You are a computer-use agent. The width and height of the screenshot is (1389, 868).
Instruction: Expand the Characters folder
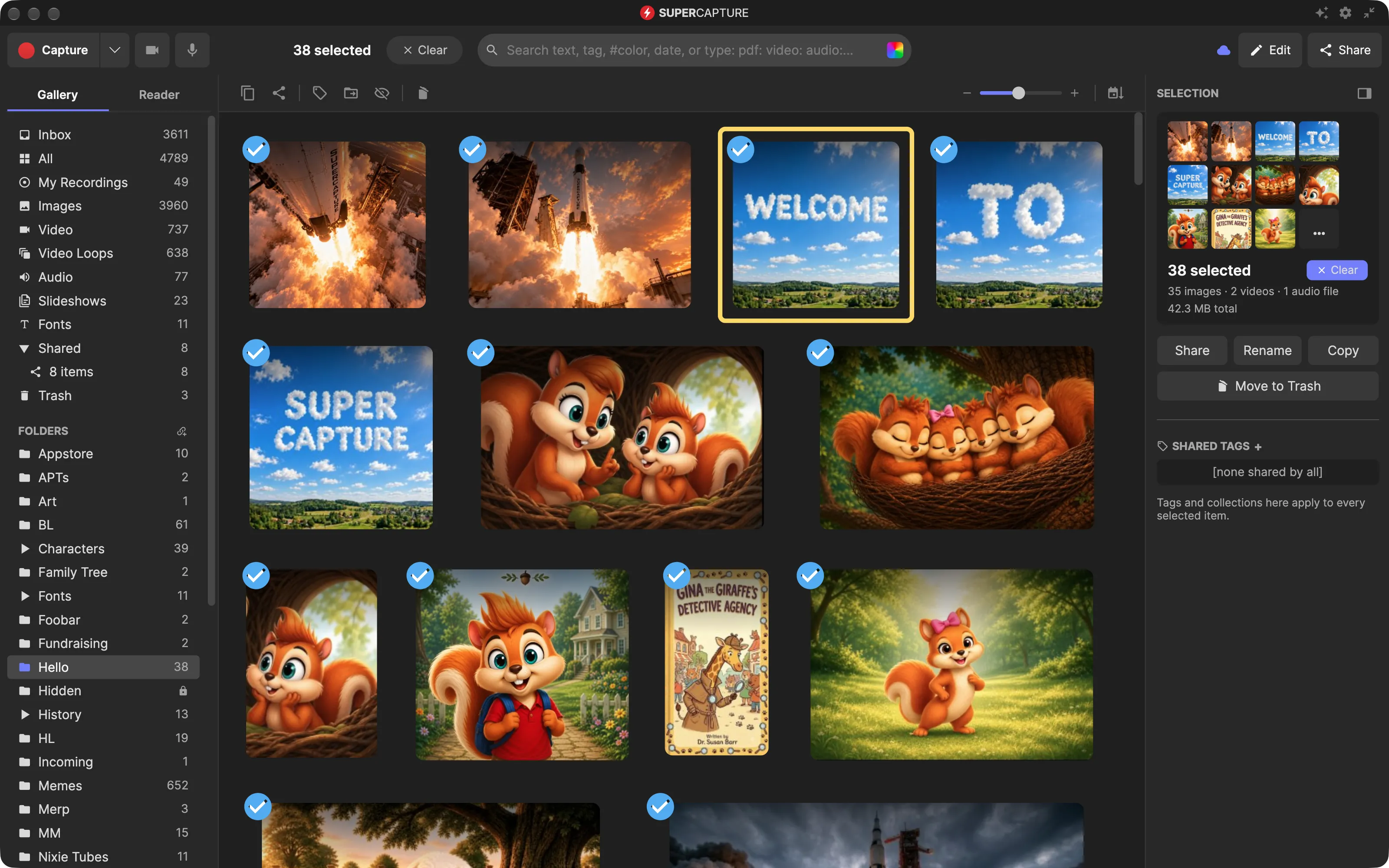pos(24,549)
